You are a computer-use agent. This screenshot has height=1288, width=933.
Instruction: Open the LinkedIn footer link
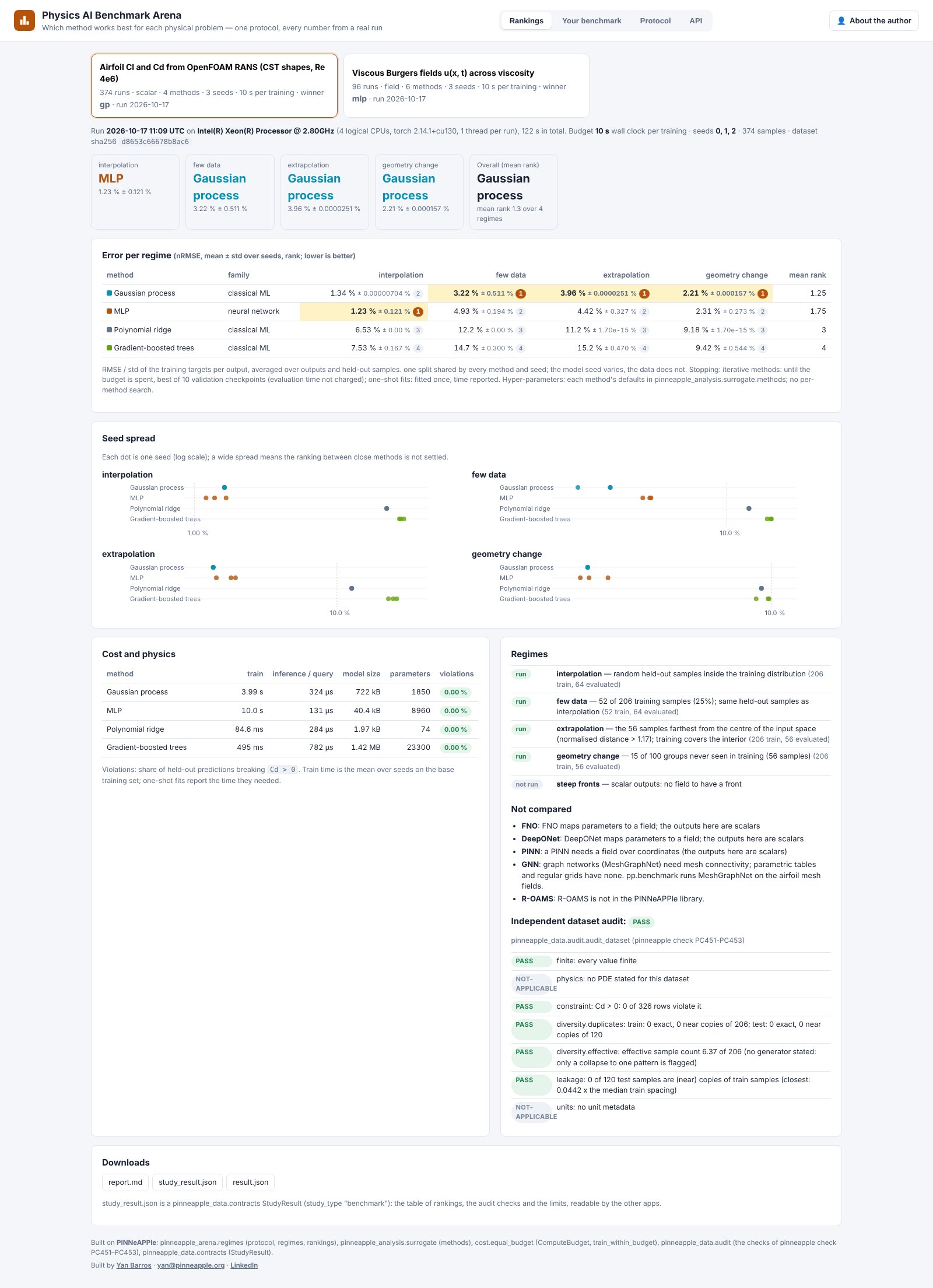click(x=244, y=1265)
